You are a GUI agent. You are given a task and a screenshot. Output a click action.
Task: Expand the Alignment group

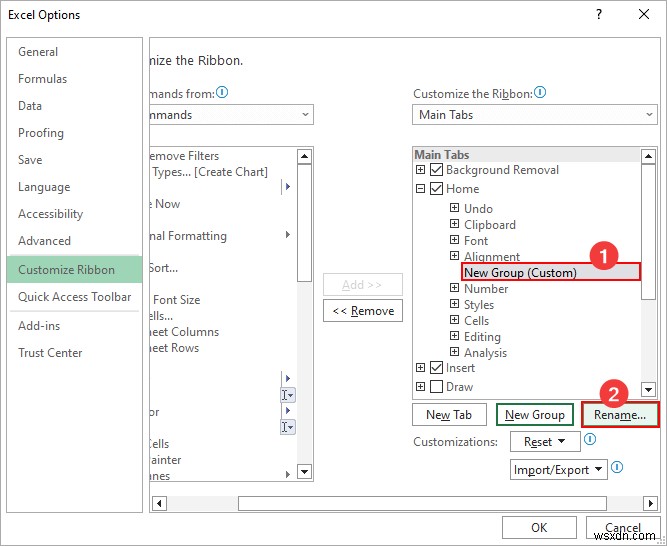454,256
